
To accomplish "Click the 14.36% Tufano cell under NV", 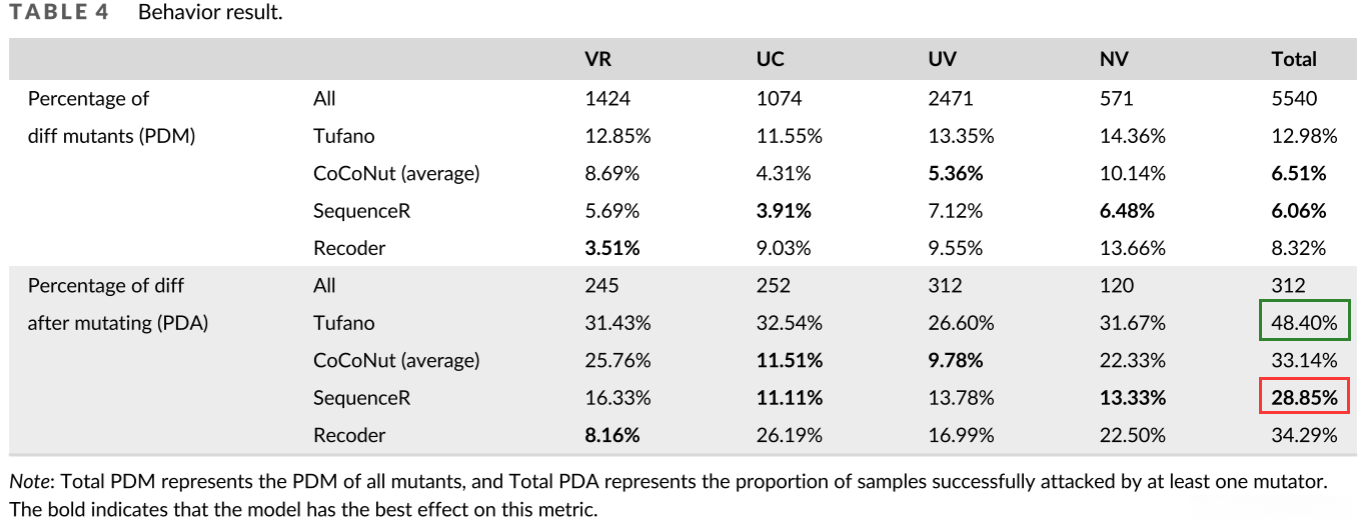I will pyautogui.click(x=1132, y=136).
